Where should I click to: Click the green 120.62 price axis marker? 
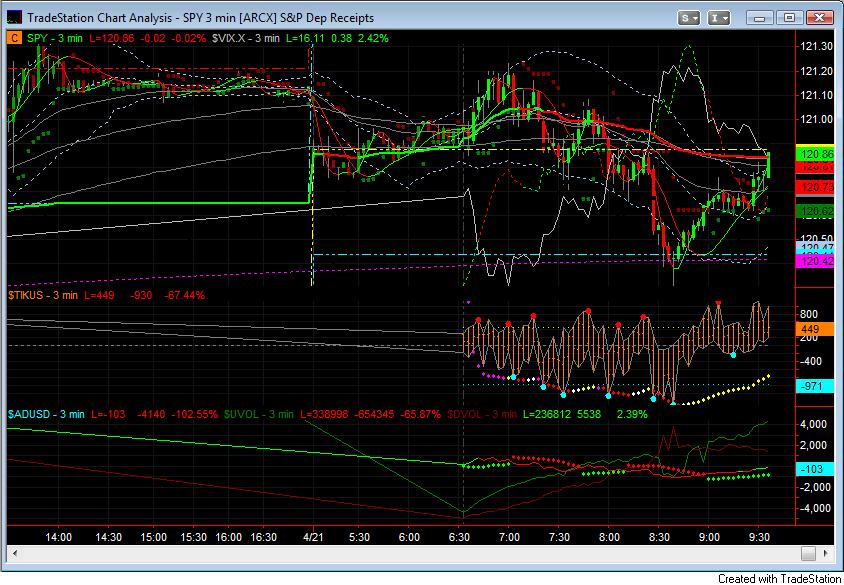pyautogui.click(x=814, y=212)
